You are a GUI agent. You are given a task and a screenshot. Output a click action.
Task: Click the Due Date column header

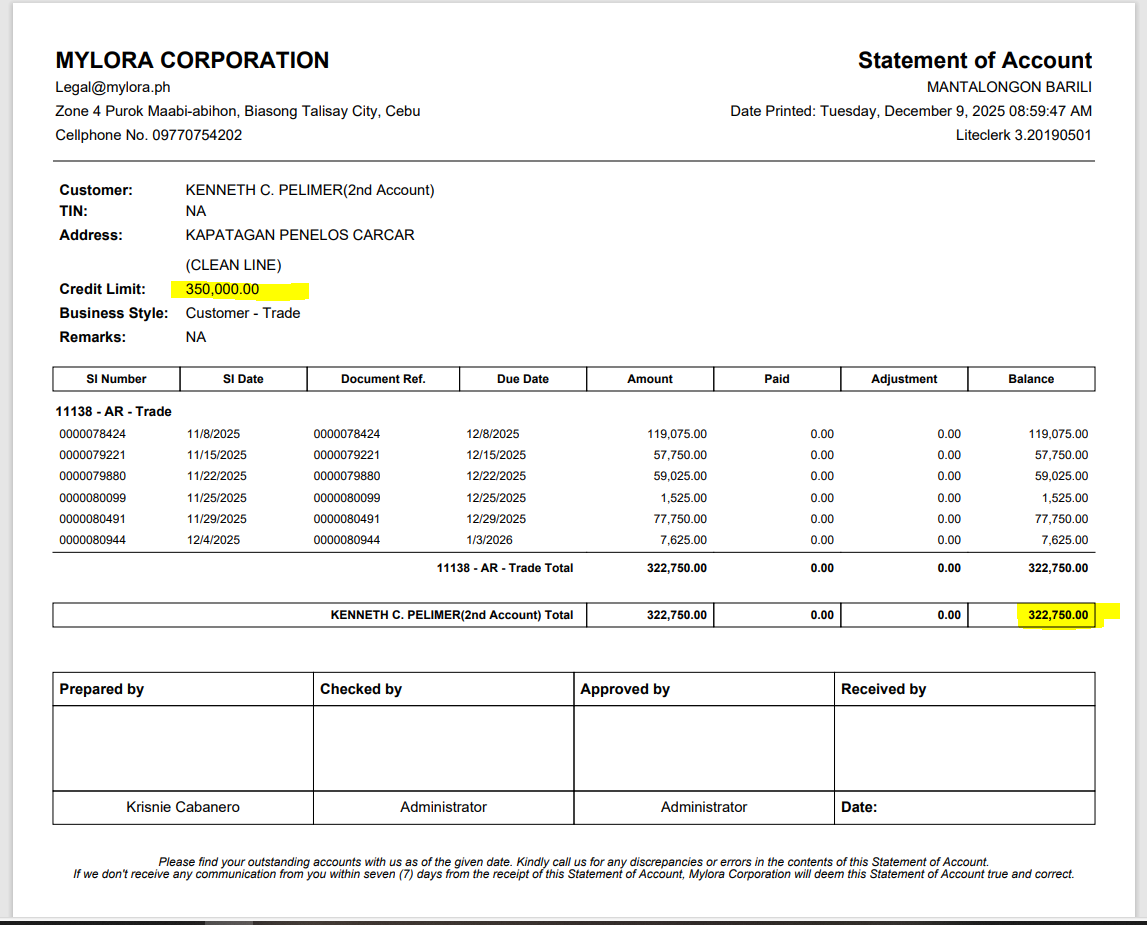click(x=522, y=379)
